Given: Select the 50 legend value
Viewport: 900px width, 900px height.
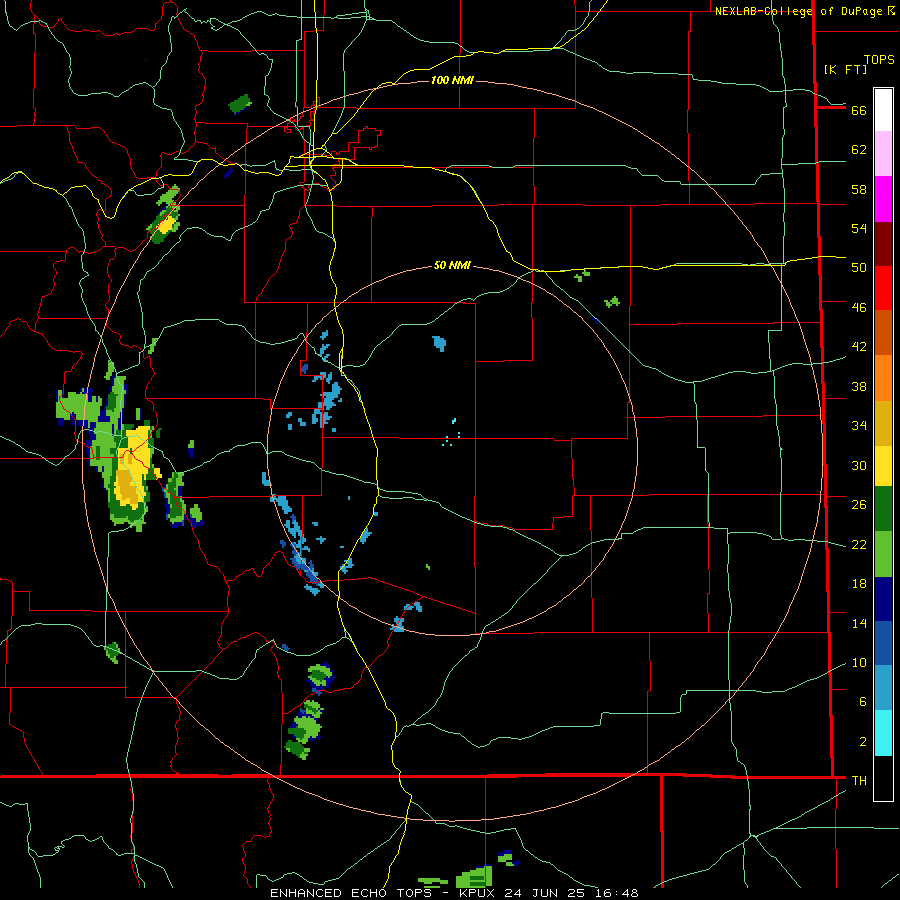Looking at the screenshot, I should [859, 268].
